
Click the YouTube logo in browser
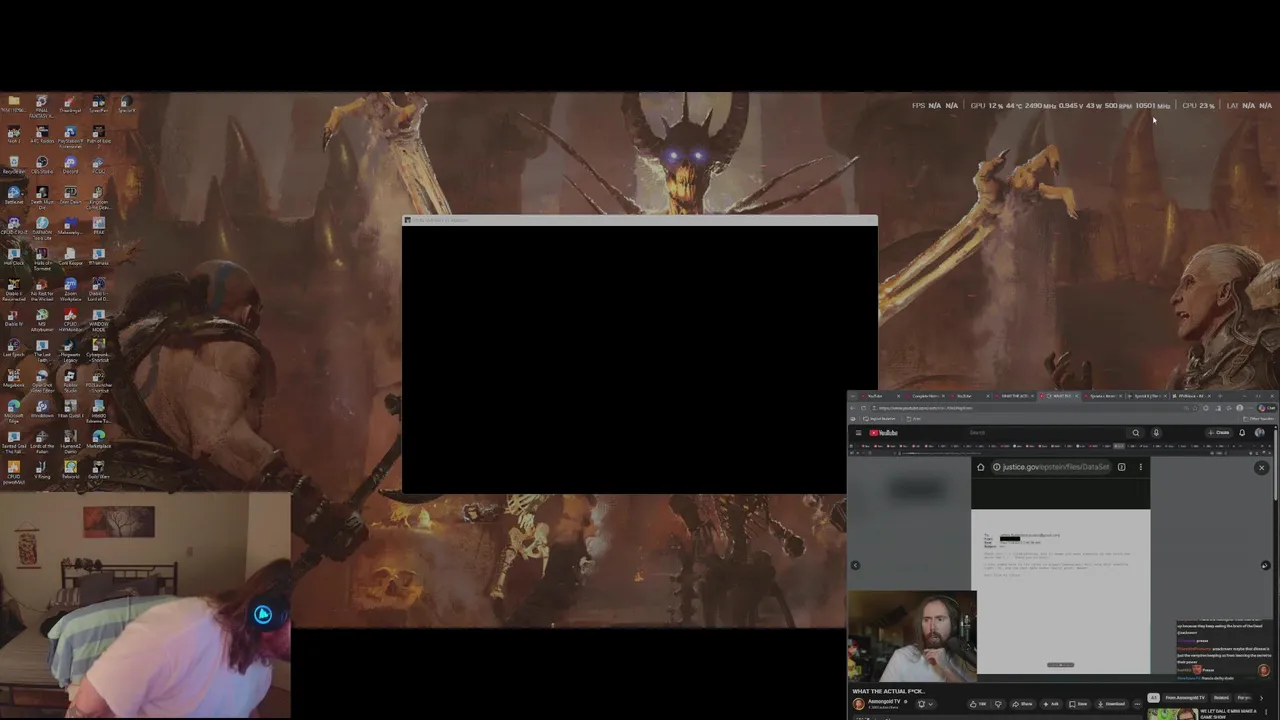[883, 433]
